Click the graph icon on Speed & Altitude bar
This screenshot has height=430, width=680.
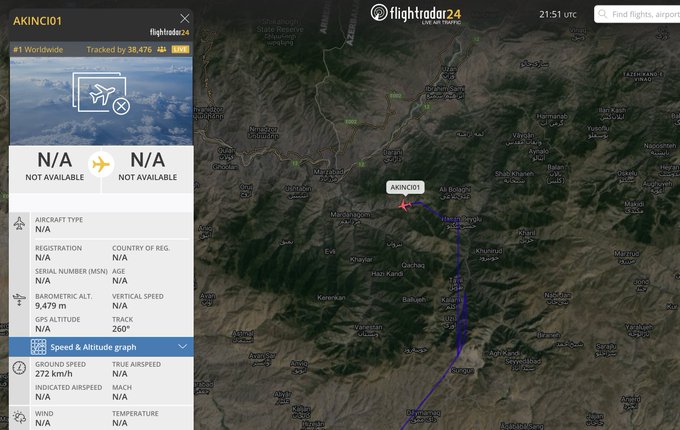click(x=39, y=347)
